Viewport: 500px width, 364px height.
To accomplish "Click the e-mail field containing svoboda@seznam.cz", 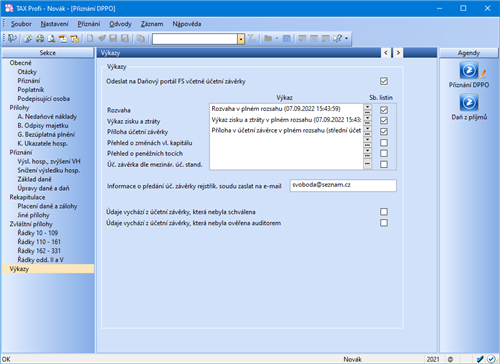I will coord(343,185).
